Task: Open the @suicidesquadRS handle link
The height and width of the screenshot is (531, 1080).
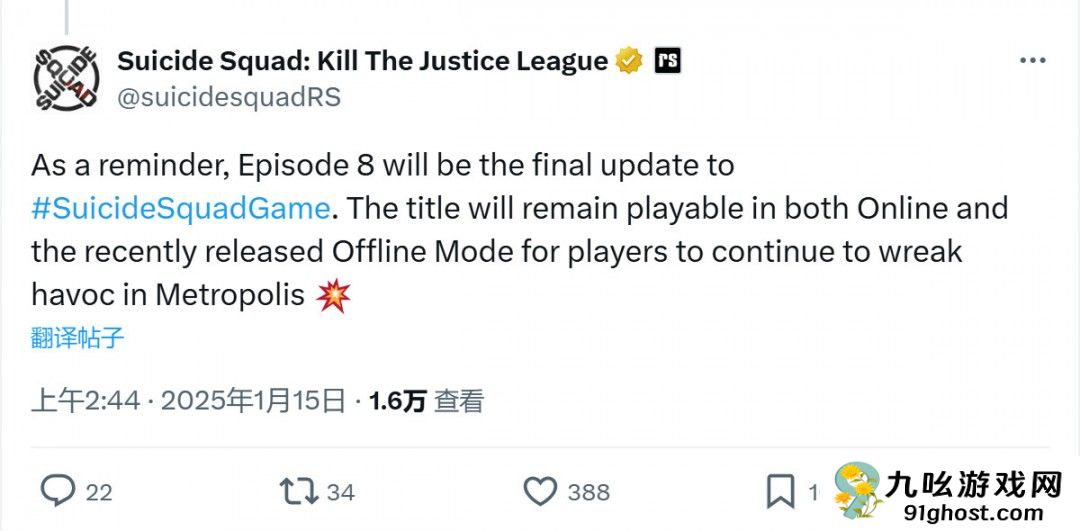Action: tap(229, 97)
